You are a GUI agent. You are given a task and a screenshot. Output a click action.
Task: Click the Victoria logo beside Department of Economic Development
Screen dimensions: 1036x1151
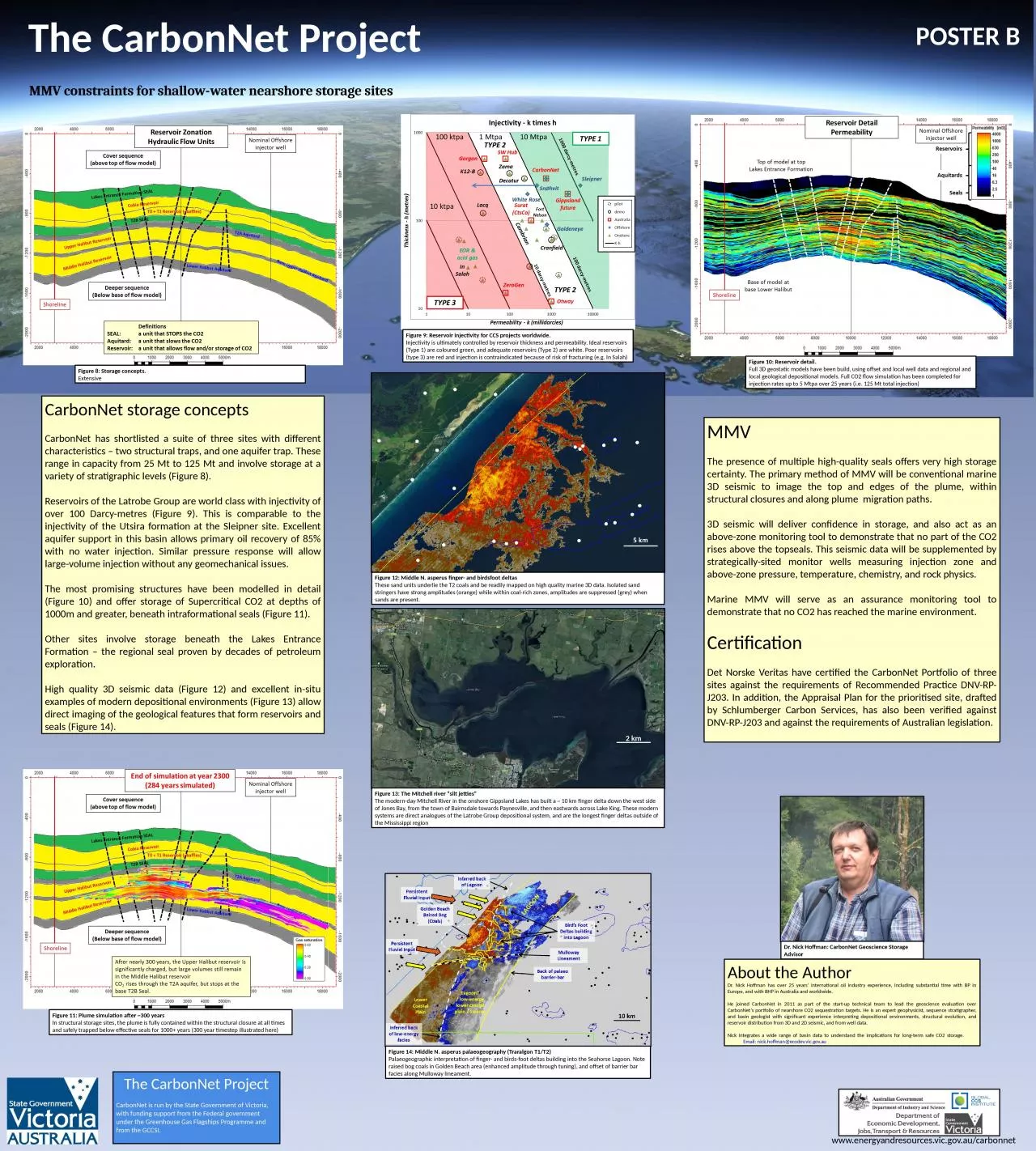[963, 1124]
